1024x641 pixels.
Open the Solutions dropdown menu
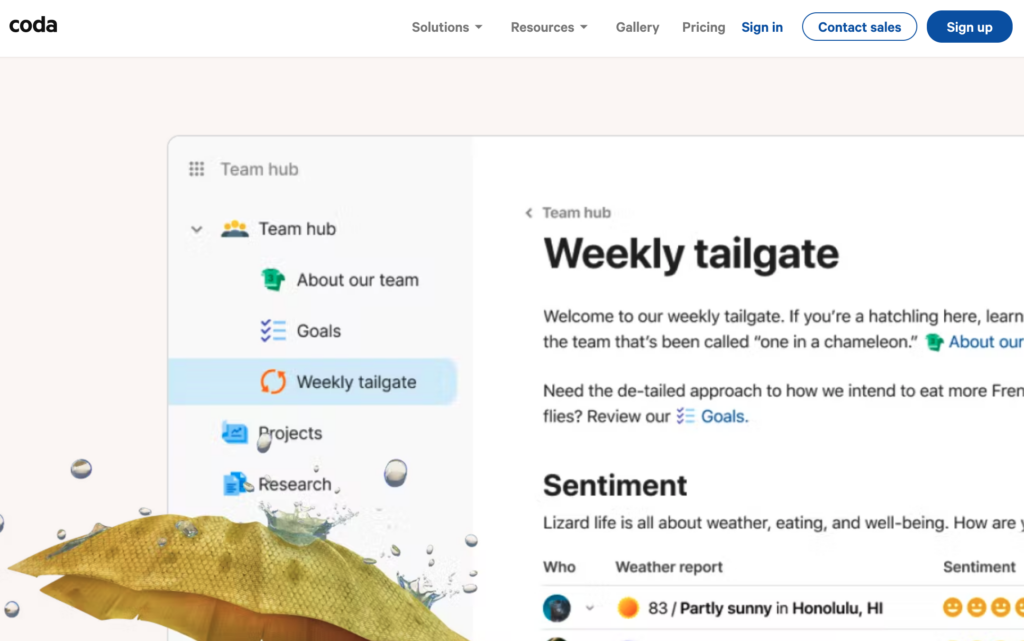coord(447,27)
